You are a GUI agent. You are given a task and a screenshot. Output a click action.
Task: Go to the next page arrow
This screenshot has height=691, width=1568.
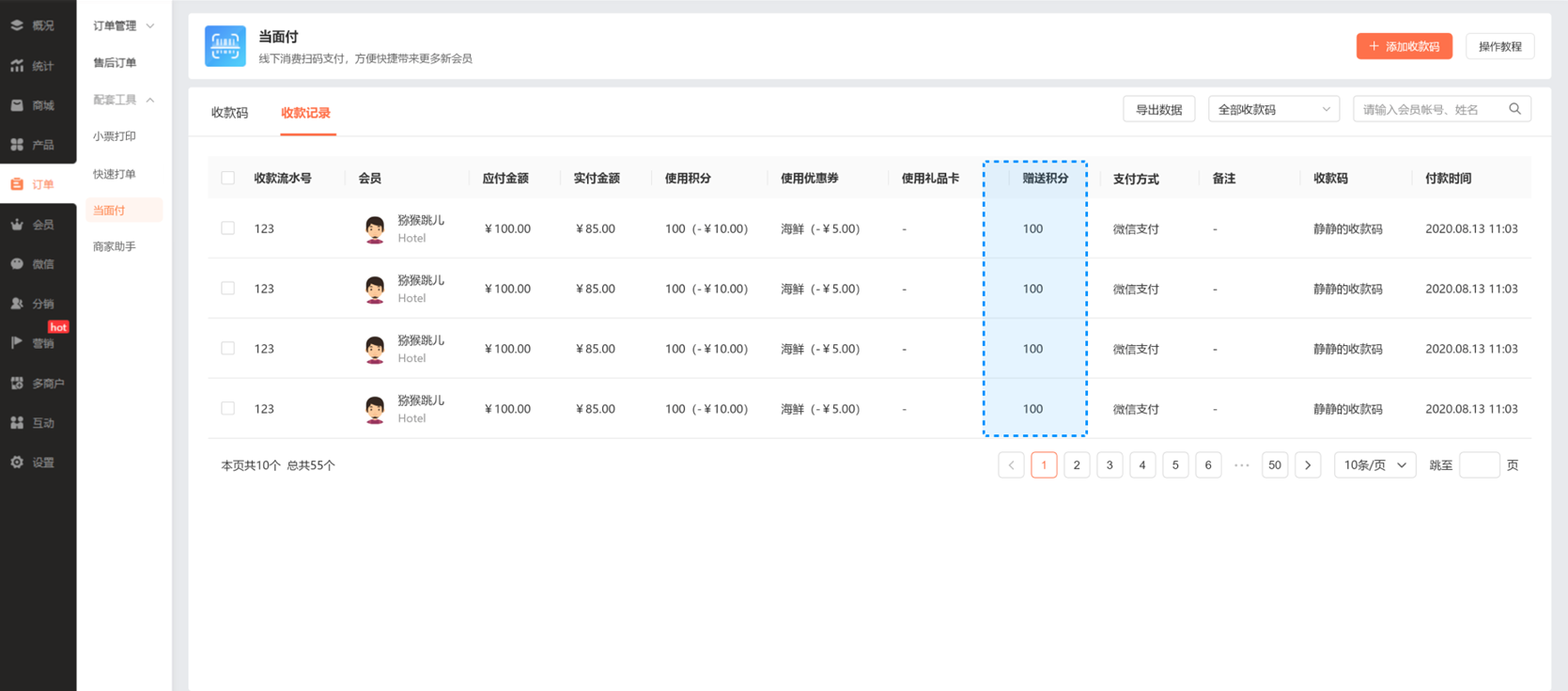(x=1308, y=465)
